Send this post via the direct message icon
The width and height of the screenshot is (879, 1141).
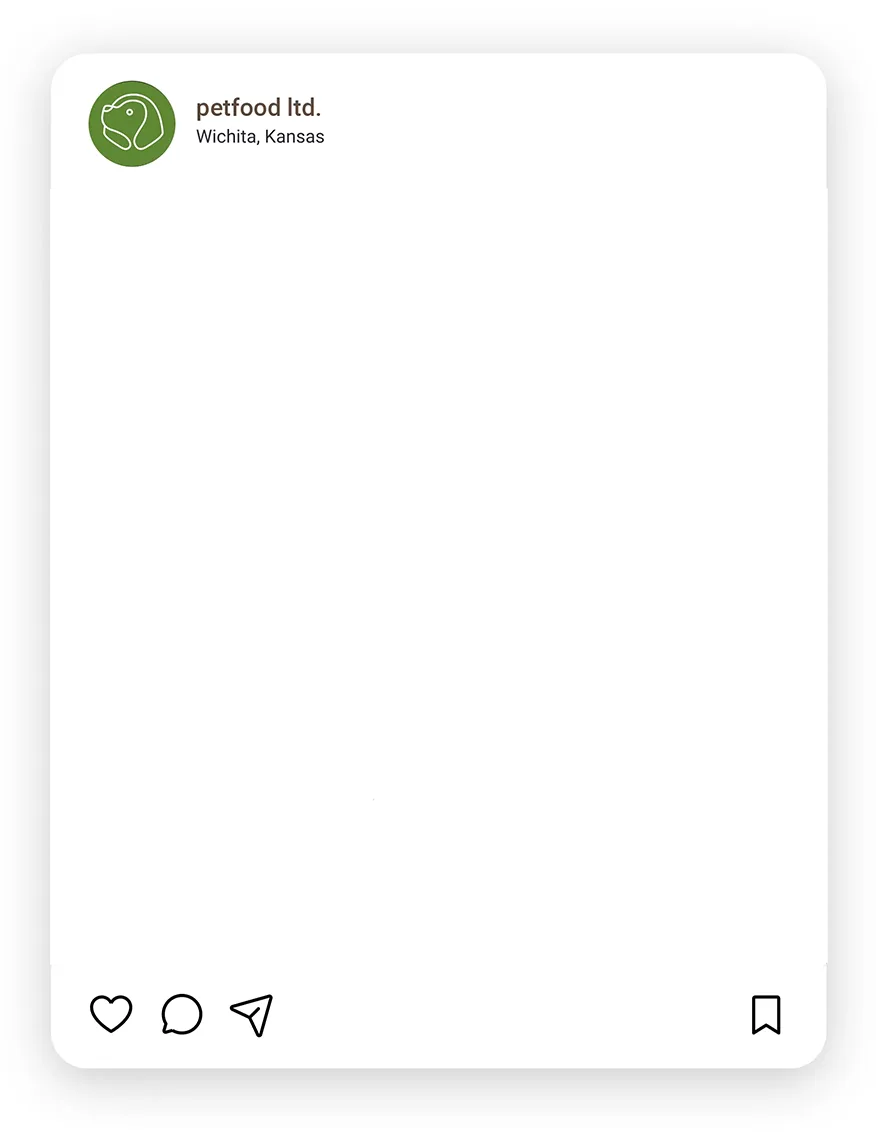pyautogui.click(x=252, y=1014)
